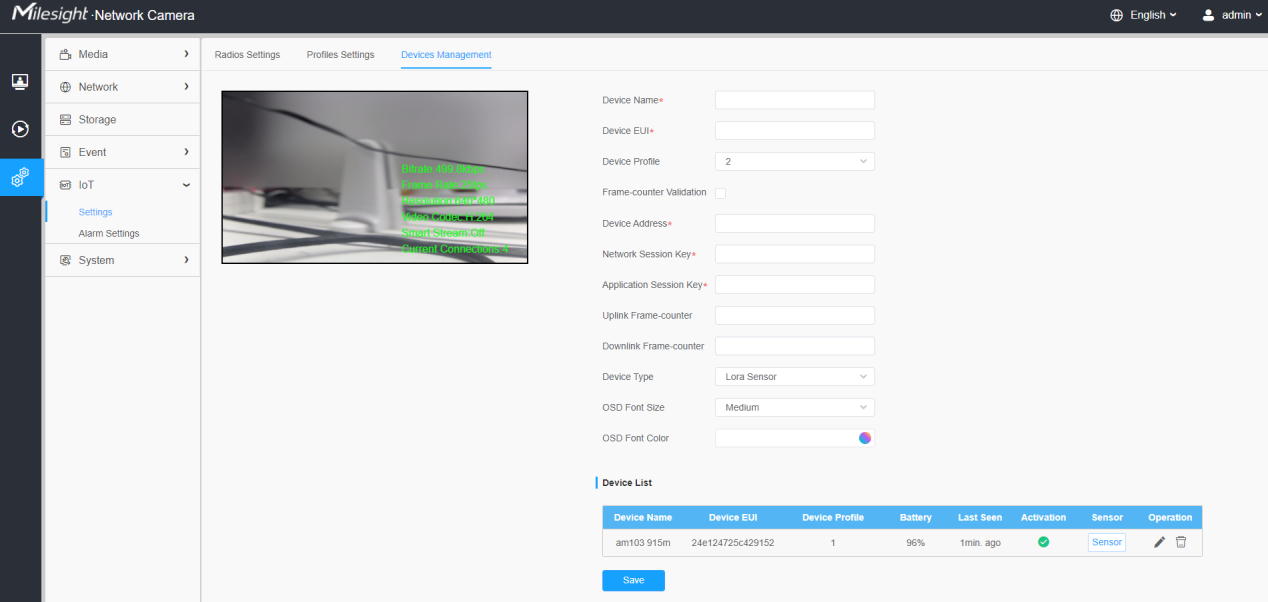This screenshot has width=1268, height=602.
Task: Expand the Media menu
Action: (x=186, y=54)
